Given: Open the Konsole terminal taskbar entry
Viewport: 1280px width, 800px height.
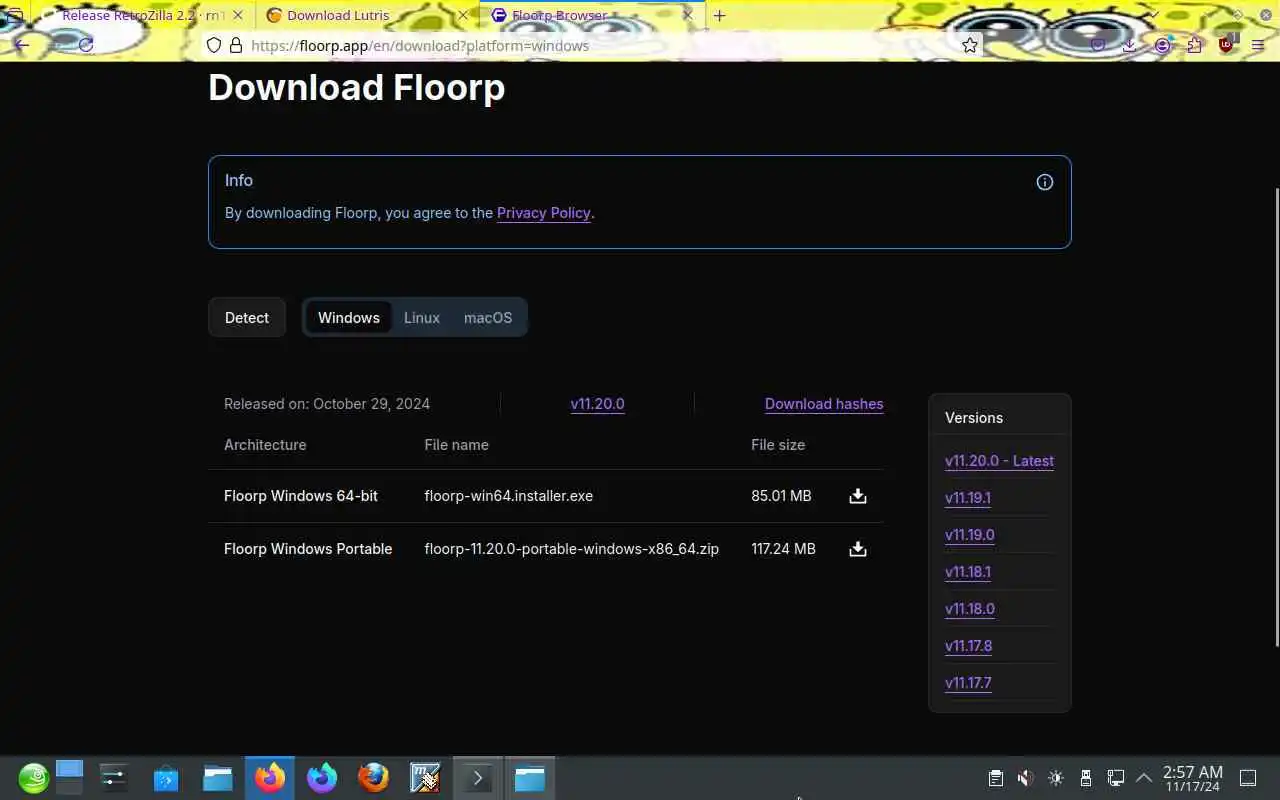Looking at the screenshot, I should [477, 778].
